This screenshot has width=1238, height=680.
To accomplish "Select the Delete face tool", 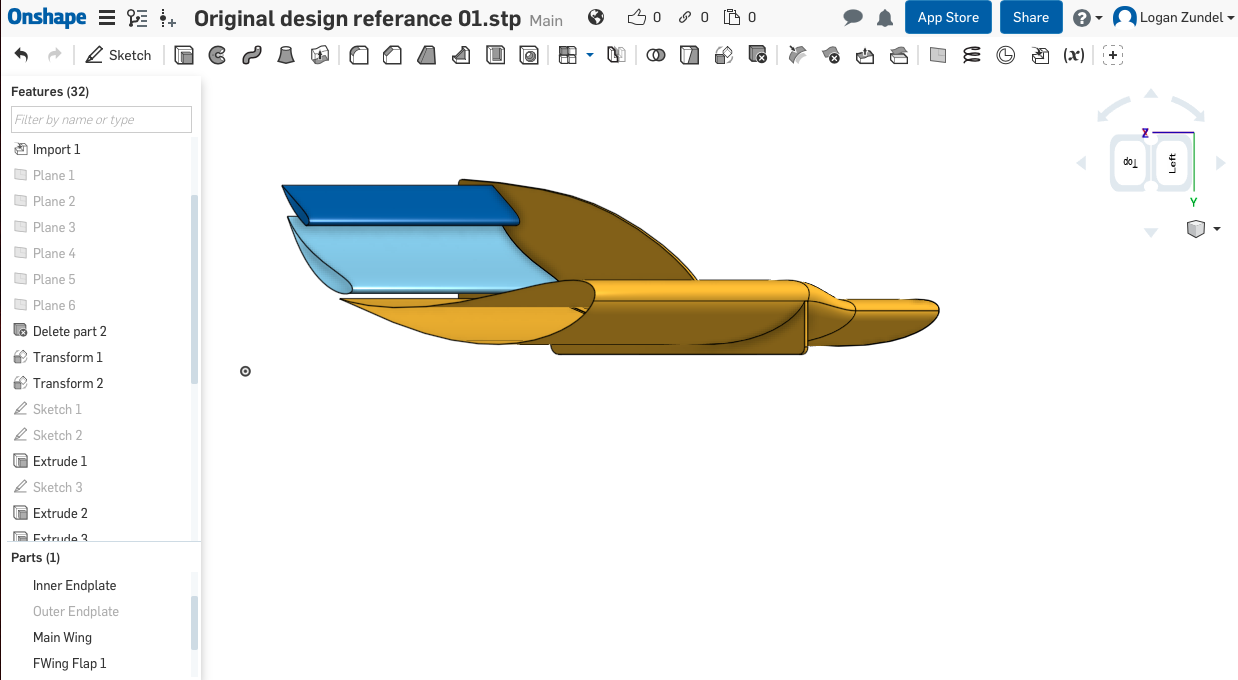I will click(x=831, y=55).
